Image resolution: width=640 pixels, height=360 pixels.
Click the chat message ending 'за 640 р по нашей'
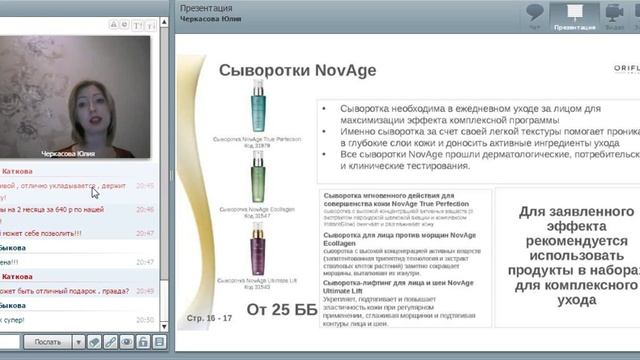(52, 209)
